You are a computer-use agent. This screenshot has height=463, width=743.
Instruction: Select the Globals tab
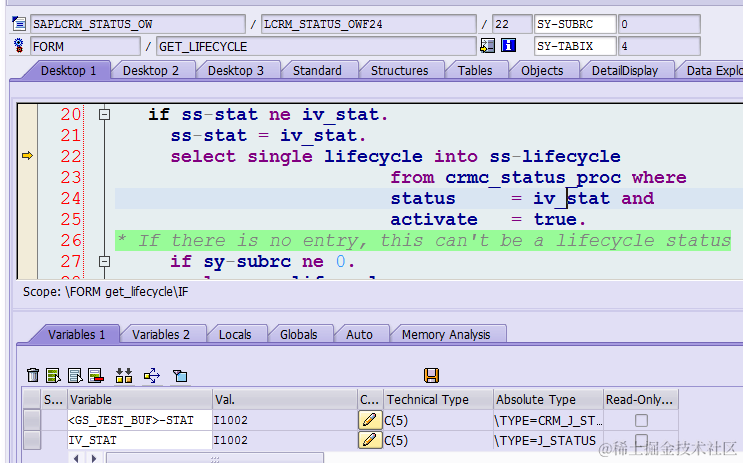coord(299,335)
